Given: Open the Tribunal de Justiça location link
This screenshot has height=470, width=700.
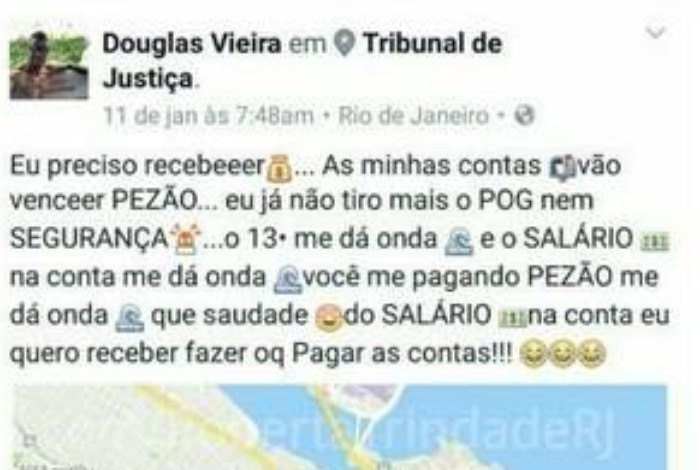Looking at the screenshot, I should point(303,62).
